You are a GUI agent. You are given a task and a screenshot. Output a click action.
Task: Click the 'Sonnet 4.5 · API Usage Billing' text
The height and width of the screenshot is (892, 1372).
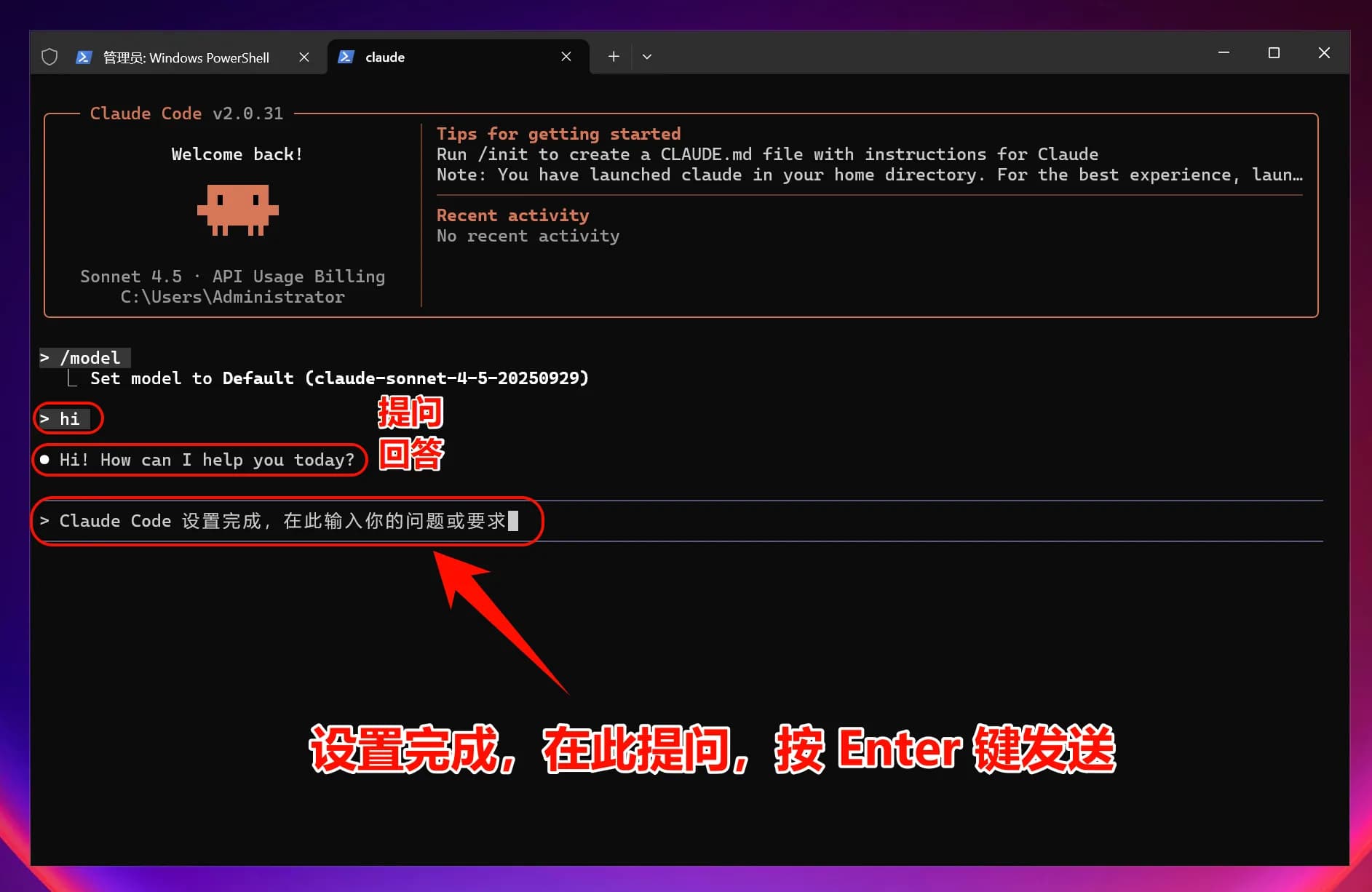[232, 276]
